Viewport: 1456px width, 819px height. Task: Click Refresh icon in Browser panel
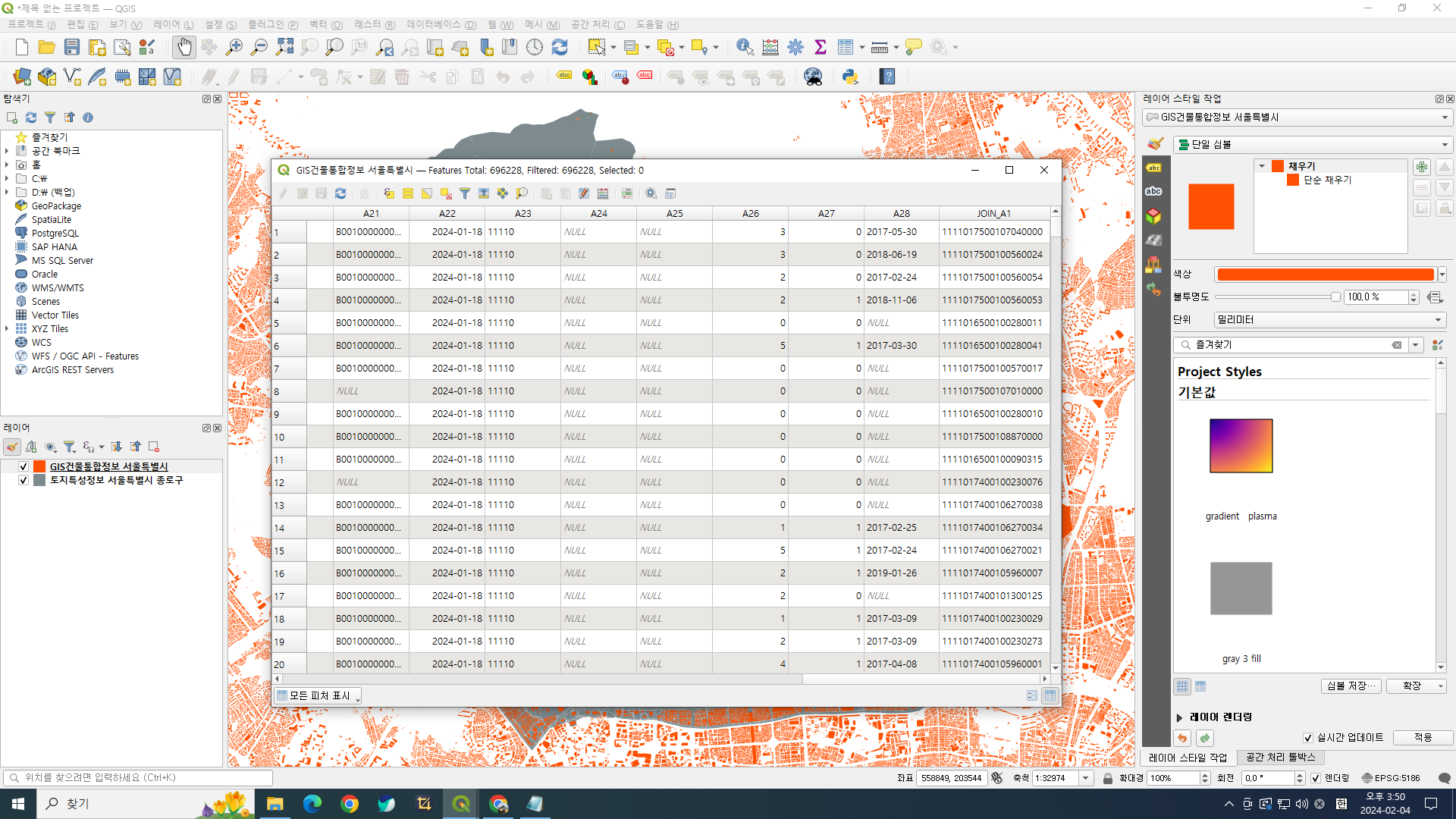pos(31,118)
